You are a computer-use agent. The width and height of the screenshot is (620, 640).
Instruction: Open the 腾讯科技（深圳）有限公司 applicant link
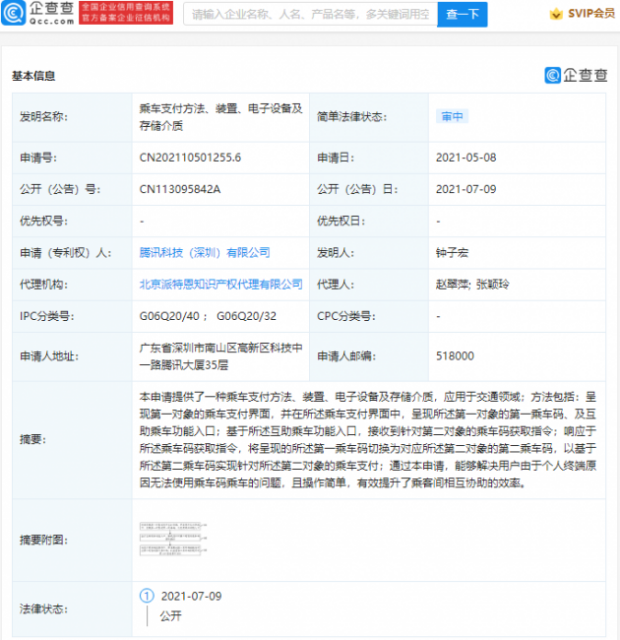point(204,253)
